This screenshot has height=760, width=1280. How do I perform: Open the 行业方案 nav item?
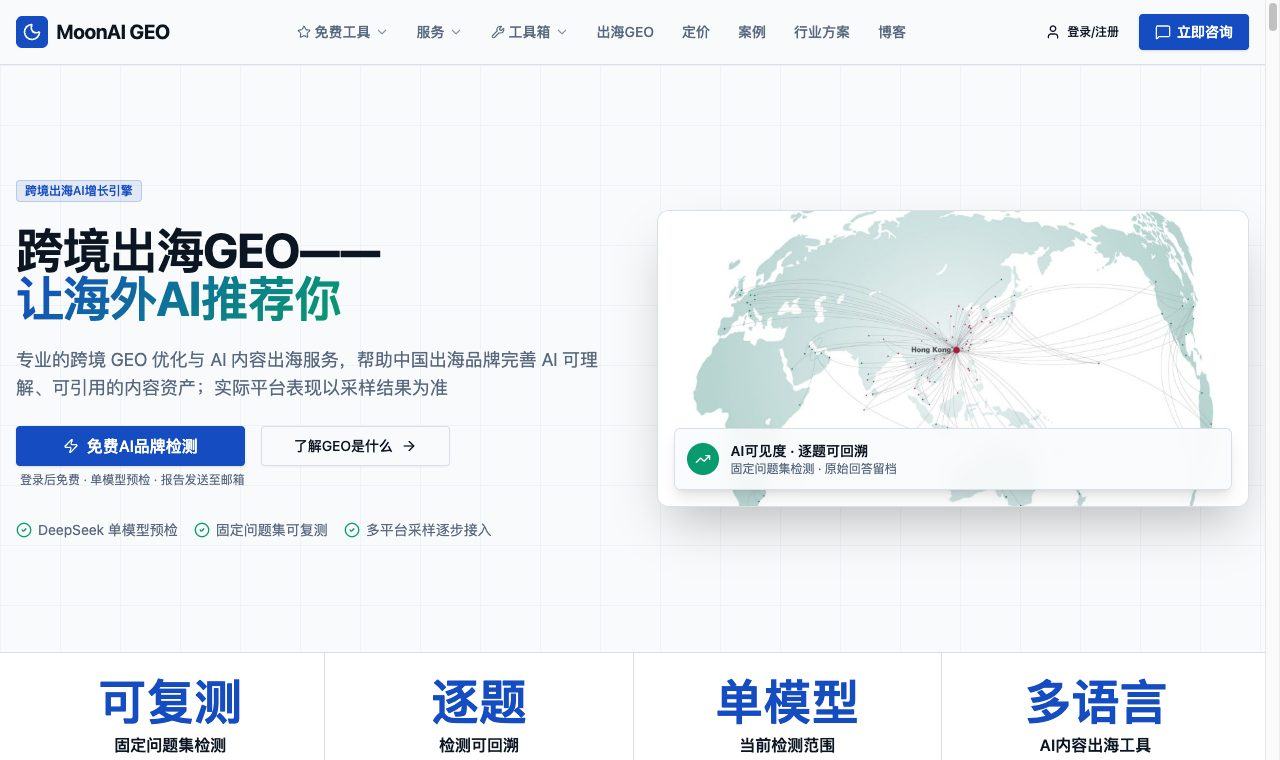tap(822, 32)
